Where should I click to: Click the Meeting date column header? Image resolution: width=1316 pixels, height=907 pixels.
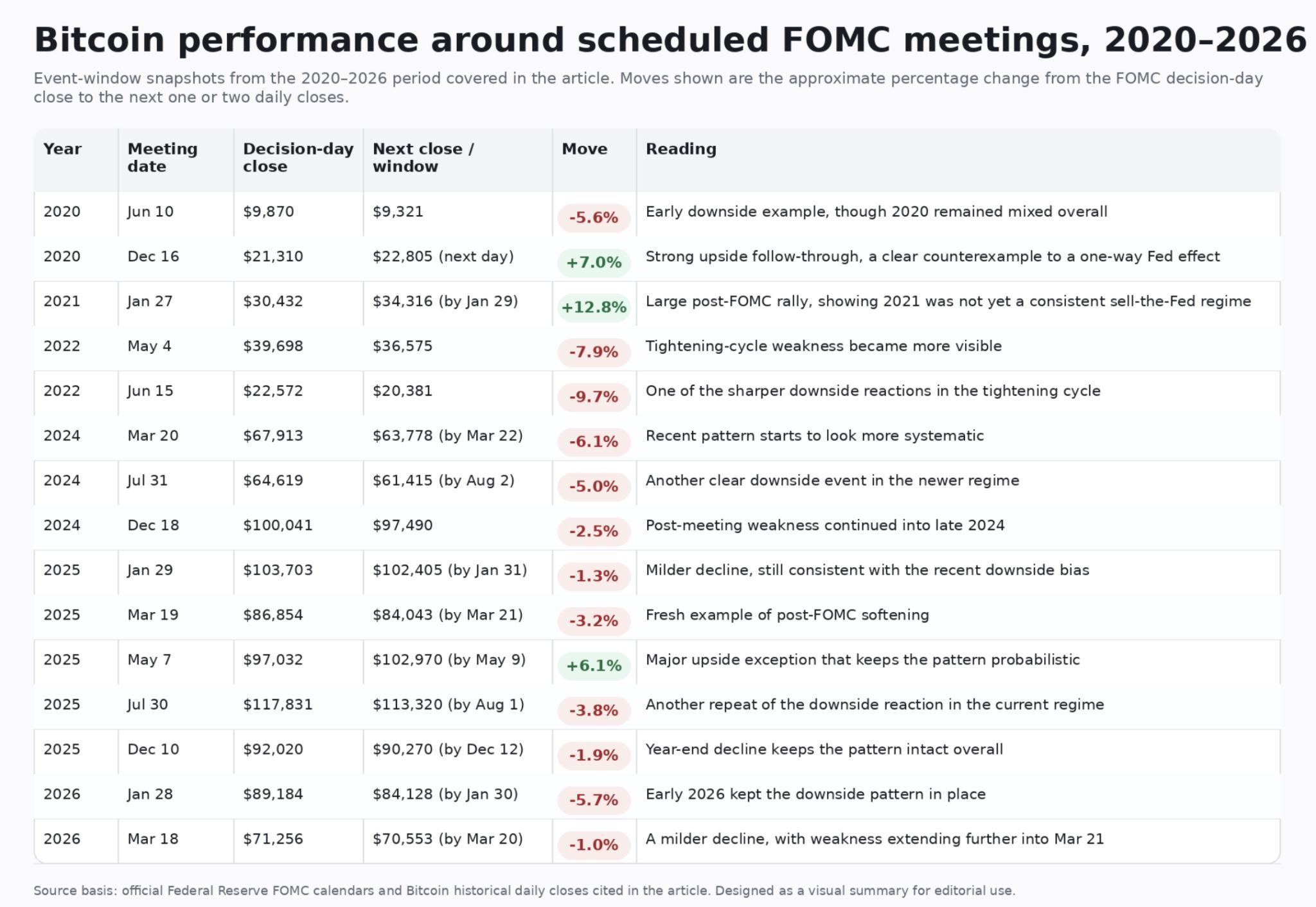coord(163,157)
